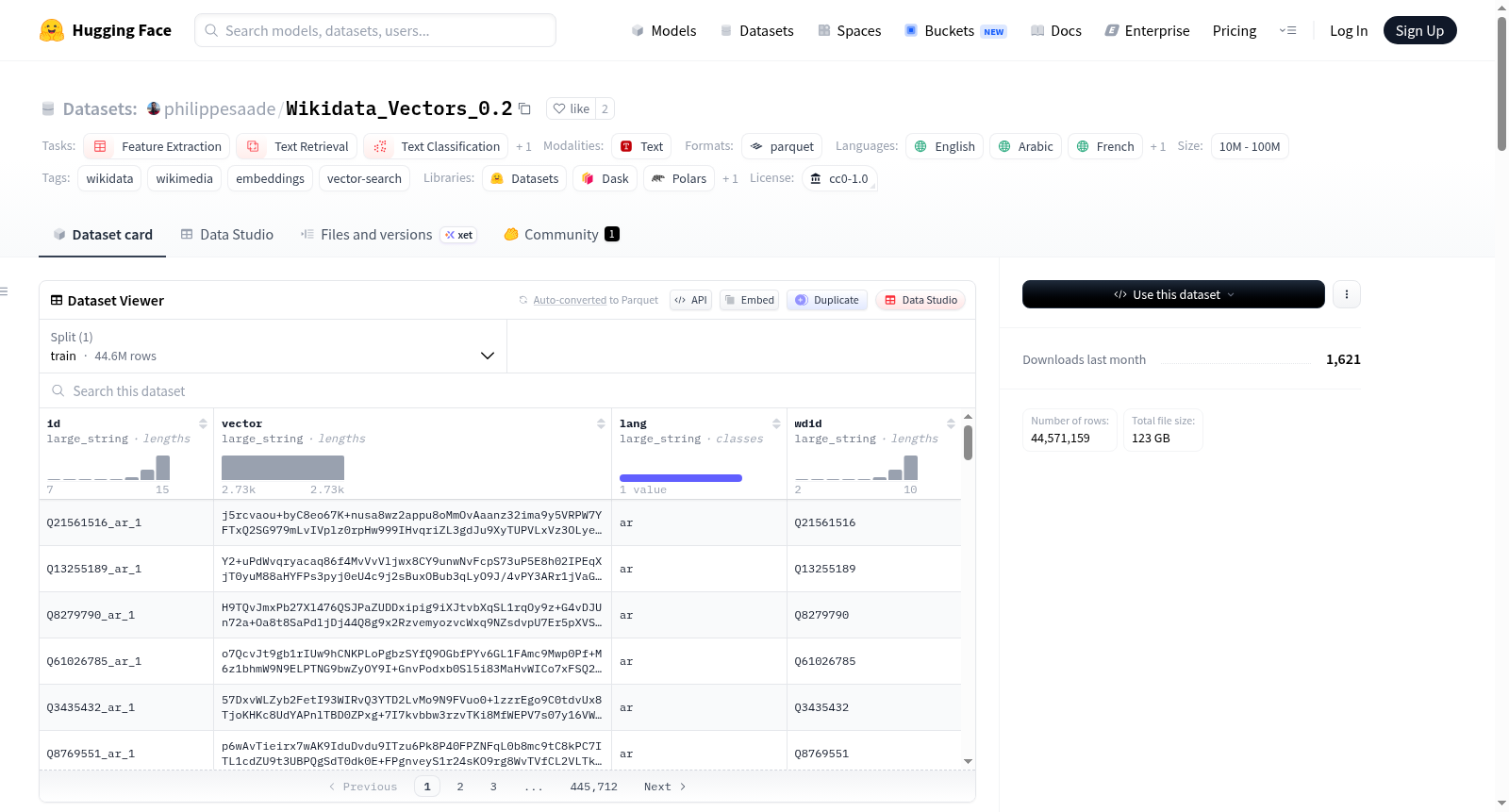1509x812 pixels.
Task: Open the more options kebab button
Action: click(x=1346, y=294)
